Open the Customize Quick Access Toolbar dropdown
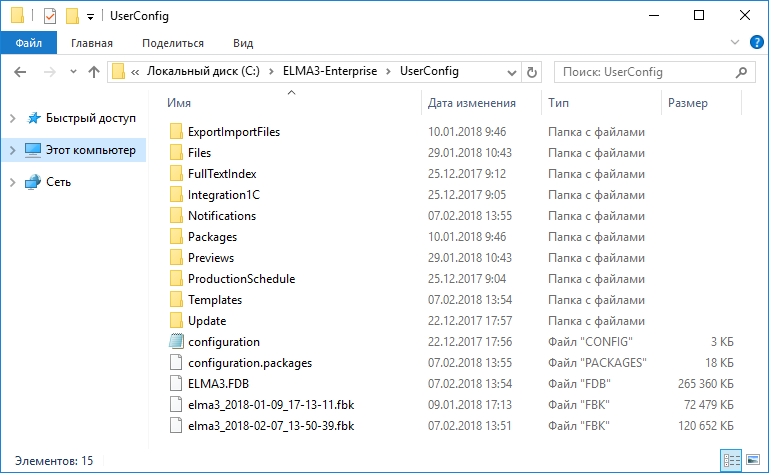This screenshot has height=473, width=769. 90,17
